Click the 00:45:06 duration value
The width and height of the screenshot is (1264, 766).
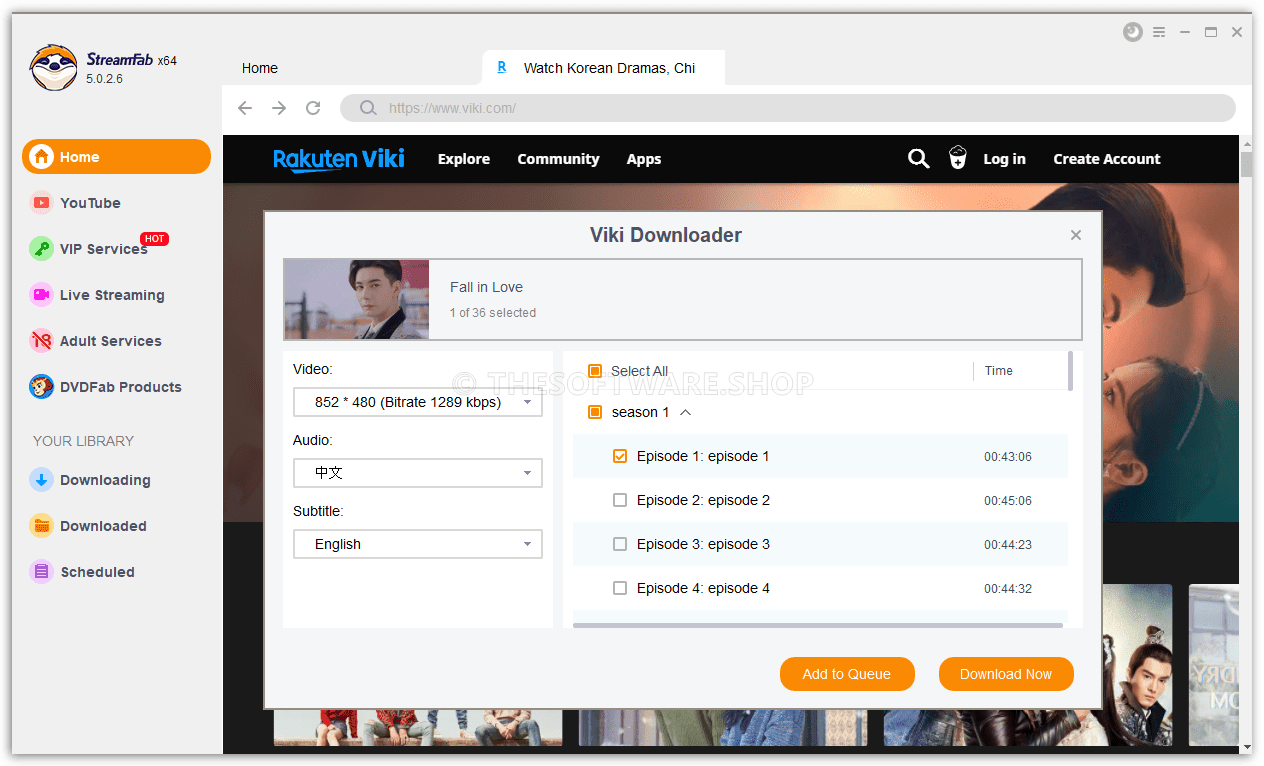pos(1008,501)
